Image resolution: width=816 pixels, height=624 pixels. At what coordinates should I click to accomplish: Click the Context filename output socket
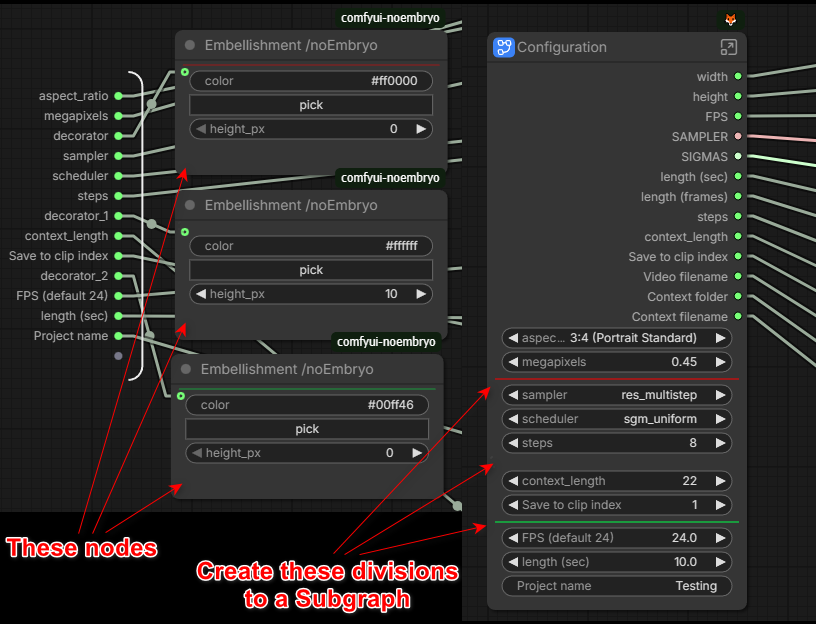click(x=738, y=316)
